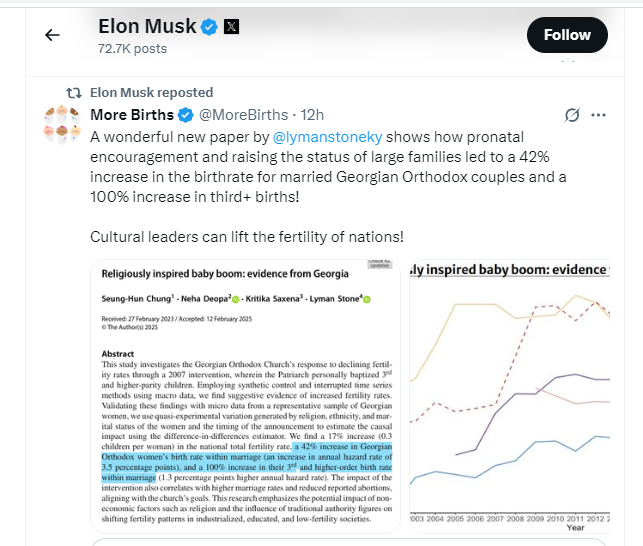Click the Elon Musk header name
The width and height of the screenshot is (643, 546).
[x=147, y=27]
